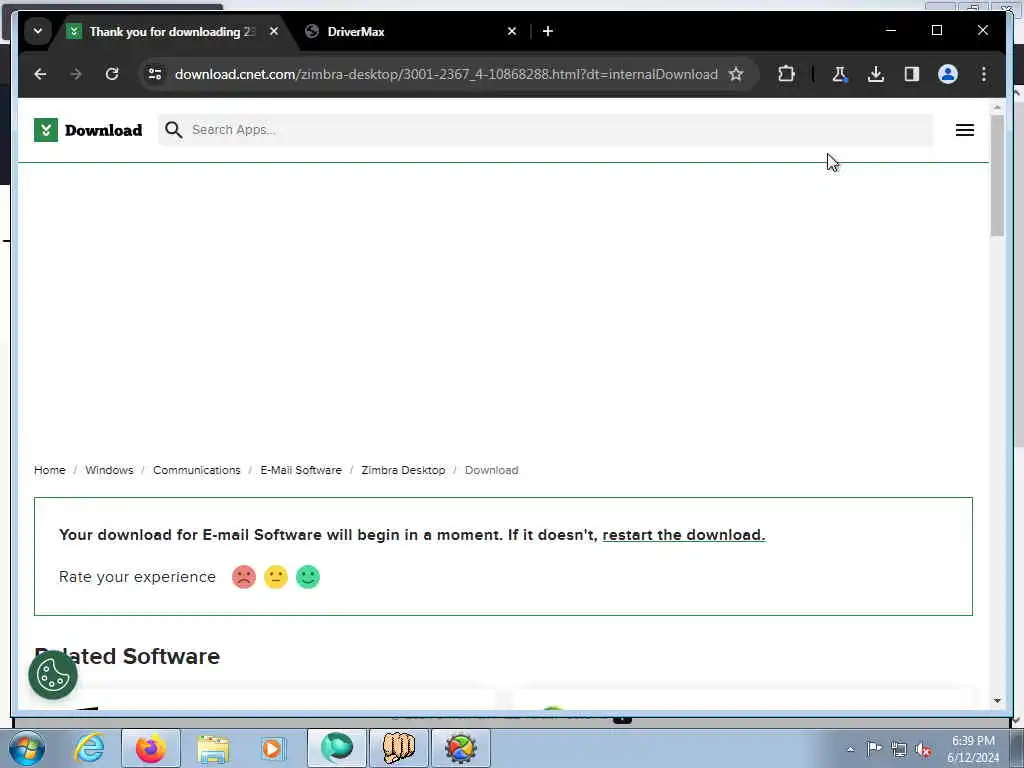Image resolution: width=1024 pixels, height=768 pixels.
Task: Open the Extensions puzzle icon
Action: click(x=786, y=74)
